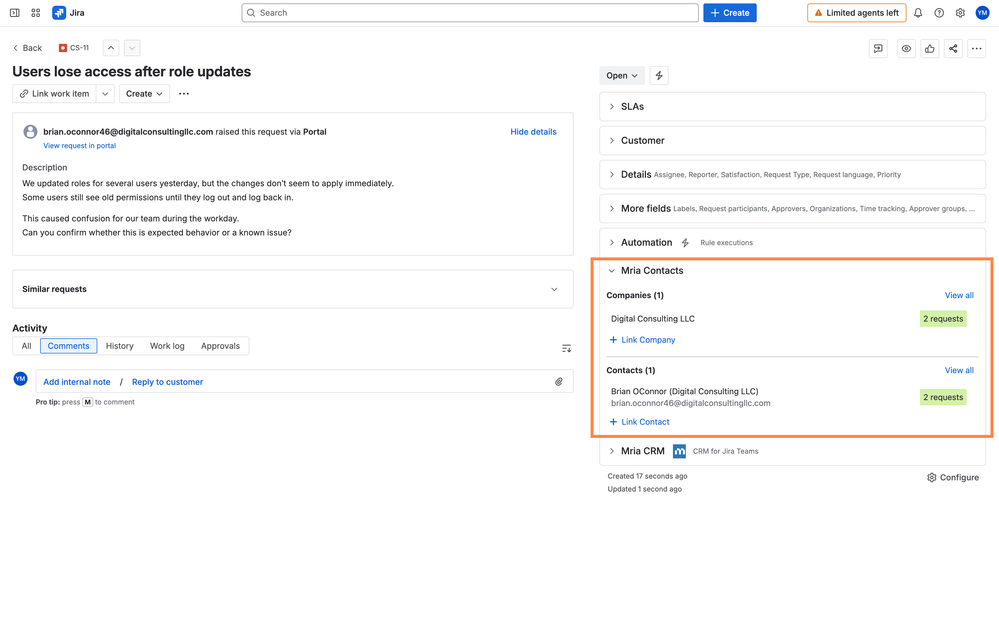
Task: Click 2 requests badge for Digital Consulting LLC
Action: tap(943, 319)
